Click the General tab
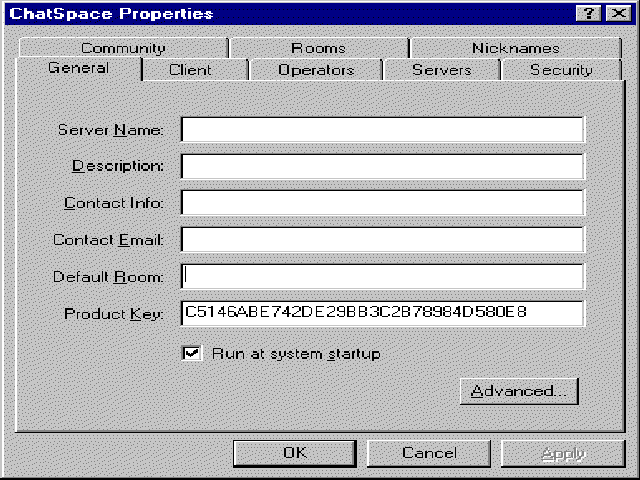The image size is (640, 480). tap(78, 69)
